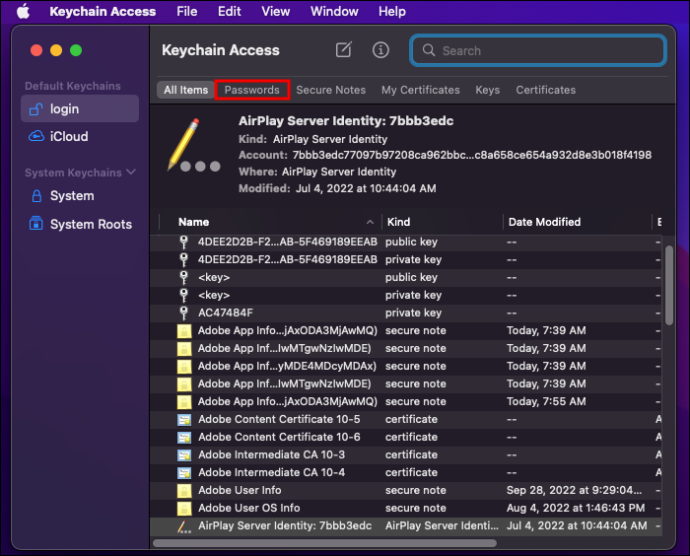Click the yellow minimize window button
This screenshot has width=690, height=556.
coord(56,50)
